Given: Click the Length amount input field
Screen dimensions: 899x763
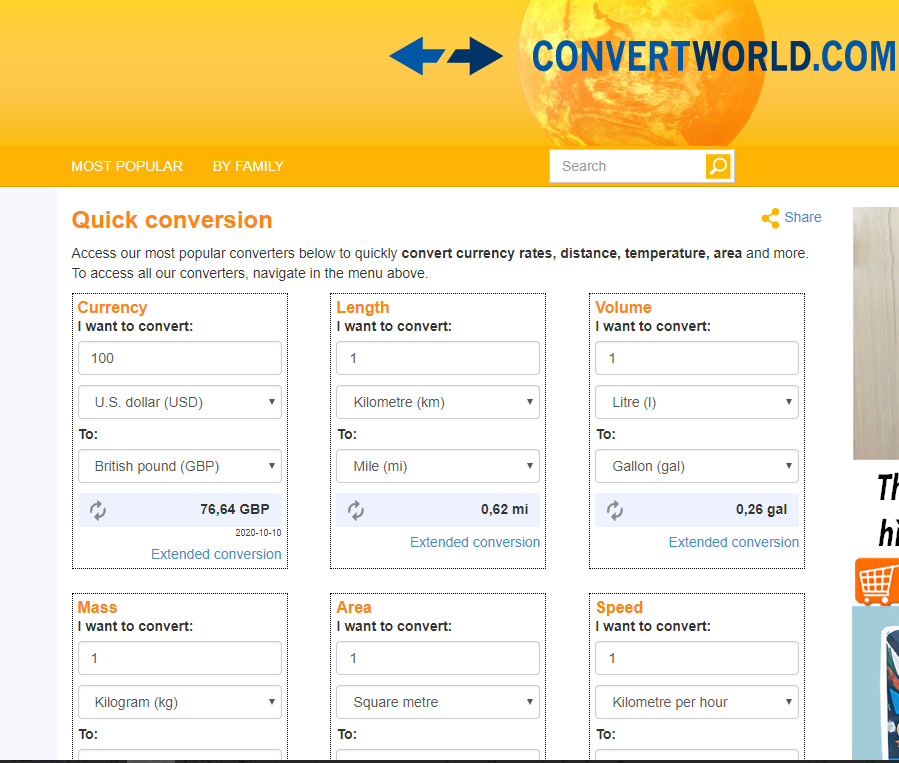Looking at the screenshot, I should pos(438,358).
